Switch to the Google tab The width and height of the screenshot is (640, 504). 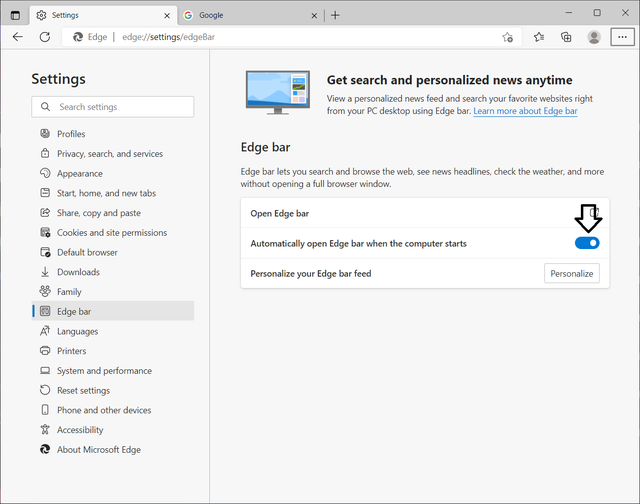pos(250,16)
